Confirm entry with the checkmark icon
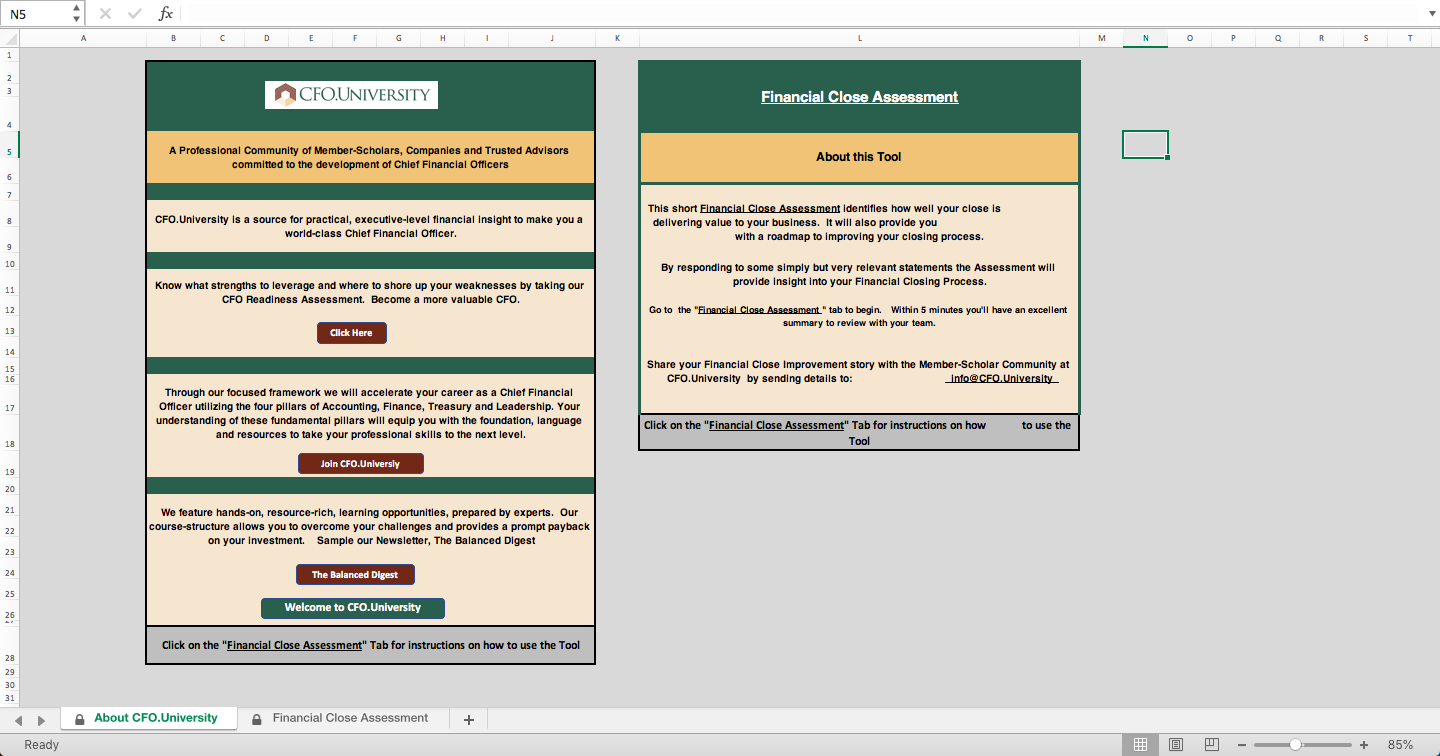Image resolution: width=1440 pixels, height=756 pixels. tap(135, 14)
